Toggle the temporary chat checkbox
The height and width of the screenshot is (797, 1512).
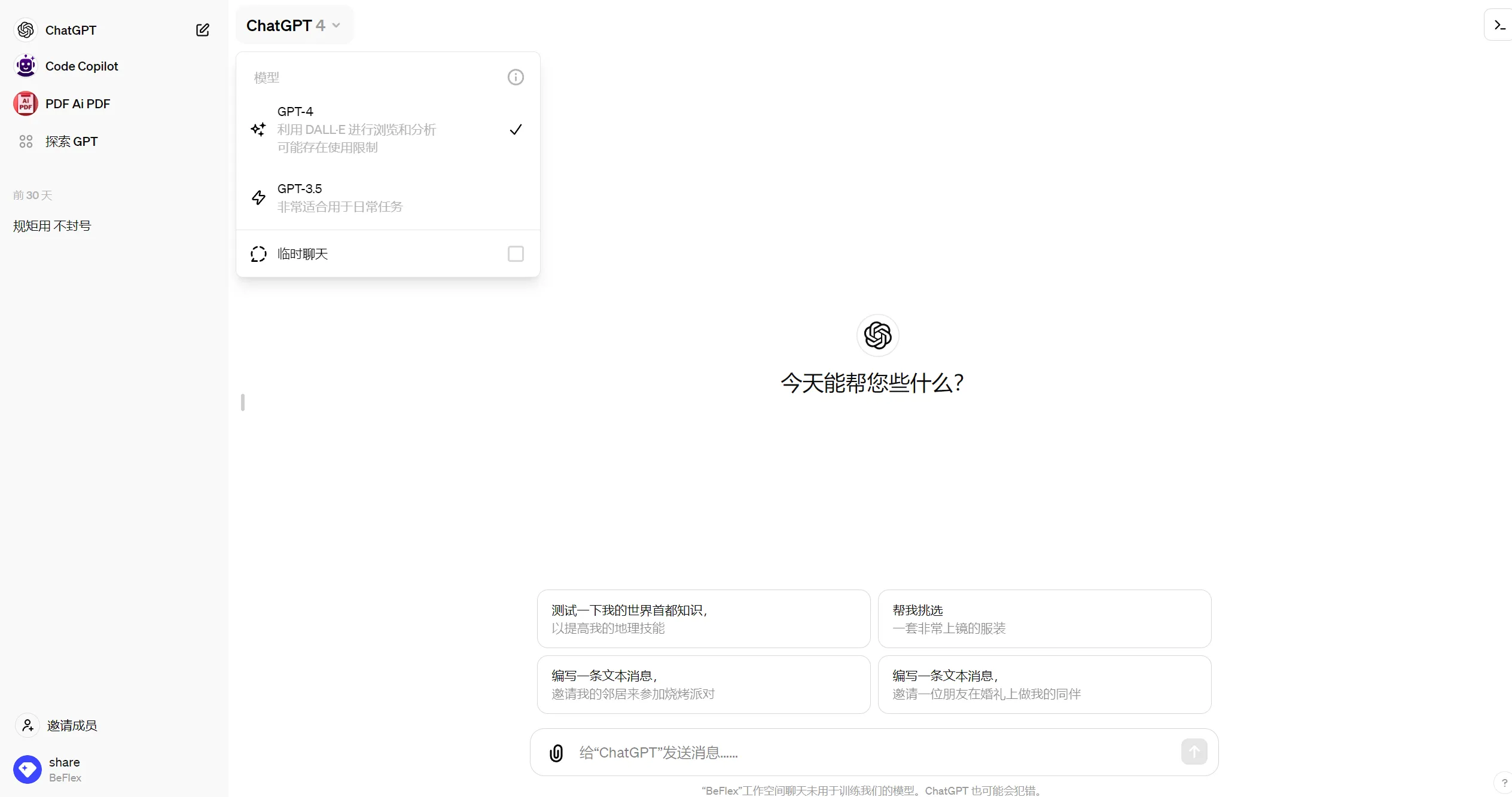point(516,254)
